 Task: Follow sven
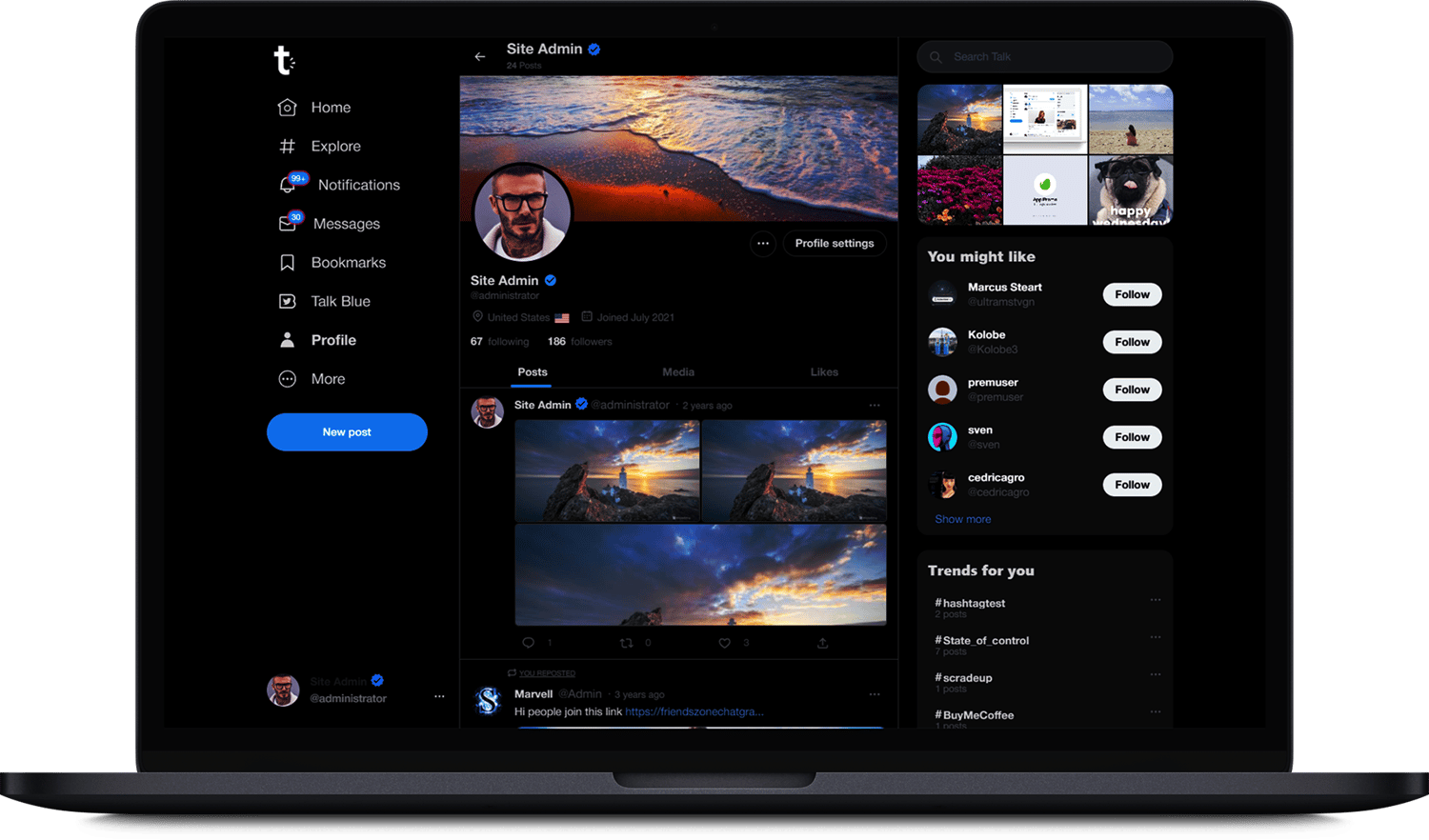coord(1133,437)
